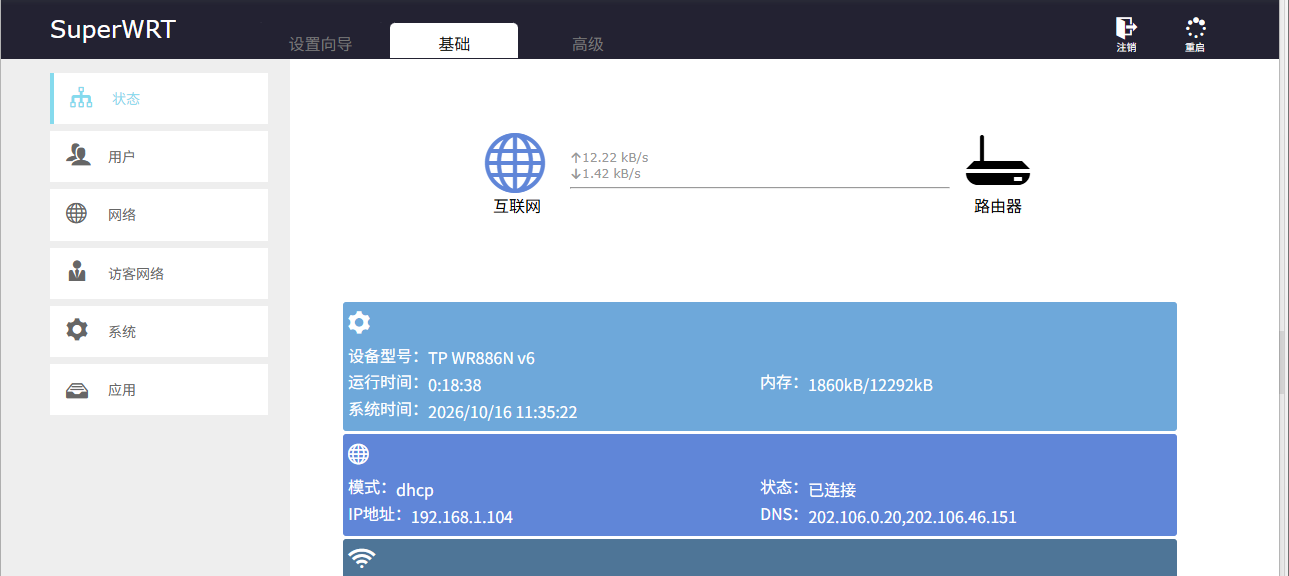Screen dimensions: 1289x576
Task: Click the 路由器 label under the router
Action: click(998, 207)
